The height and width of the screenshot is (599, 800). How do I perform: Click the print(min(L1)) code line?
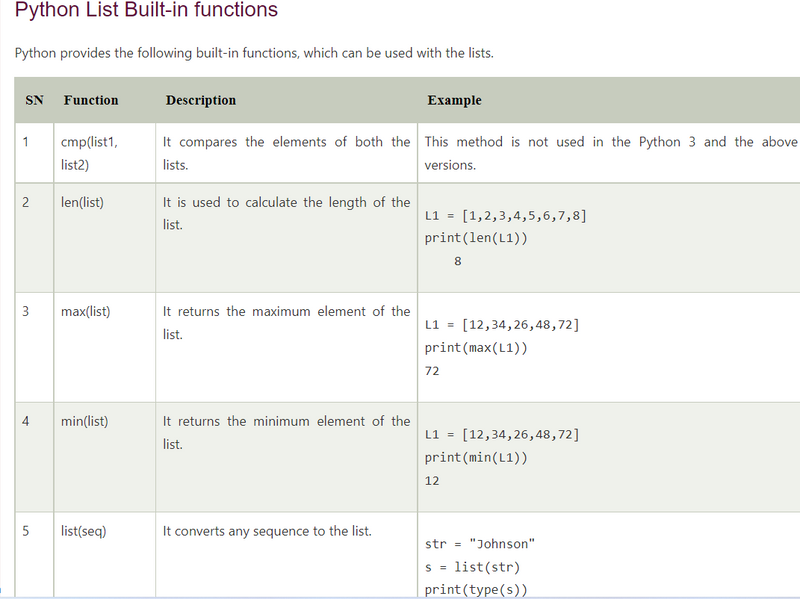[x=476, y=458]
